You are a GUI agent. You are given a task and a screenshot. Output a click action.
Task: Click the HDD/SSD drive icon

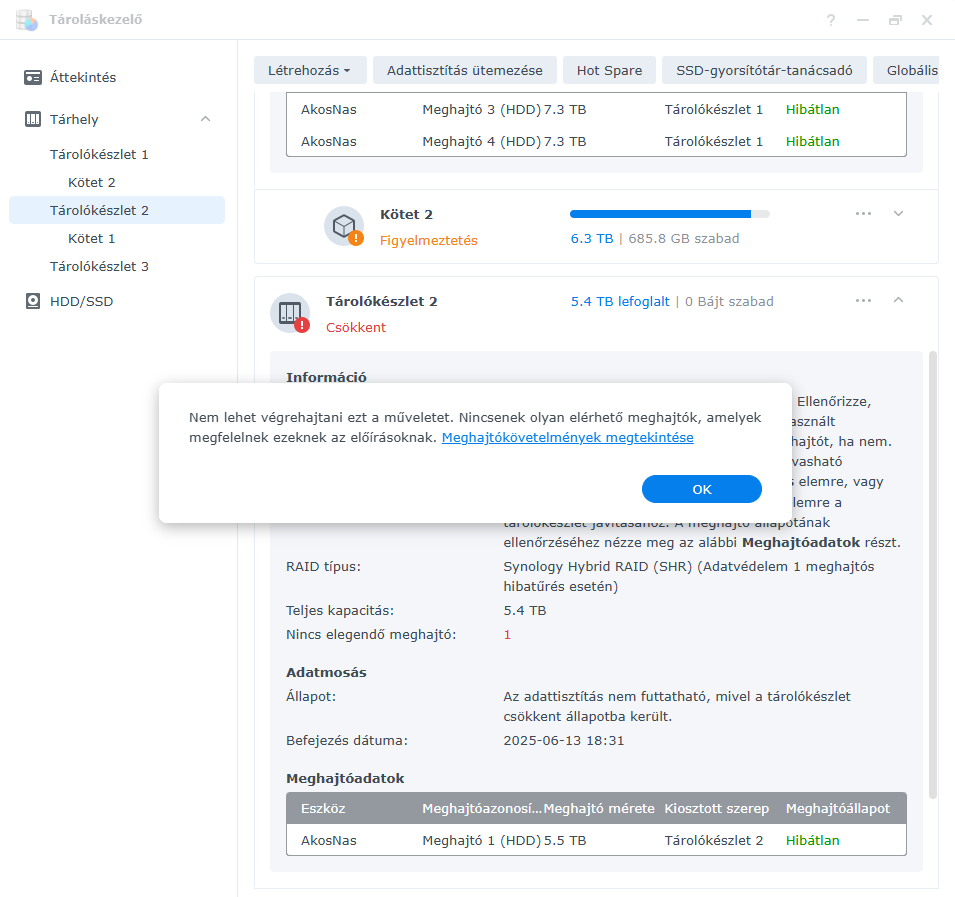coord(33,301)
